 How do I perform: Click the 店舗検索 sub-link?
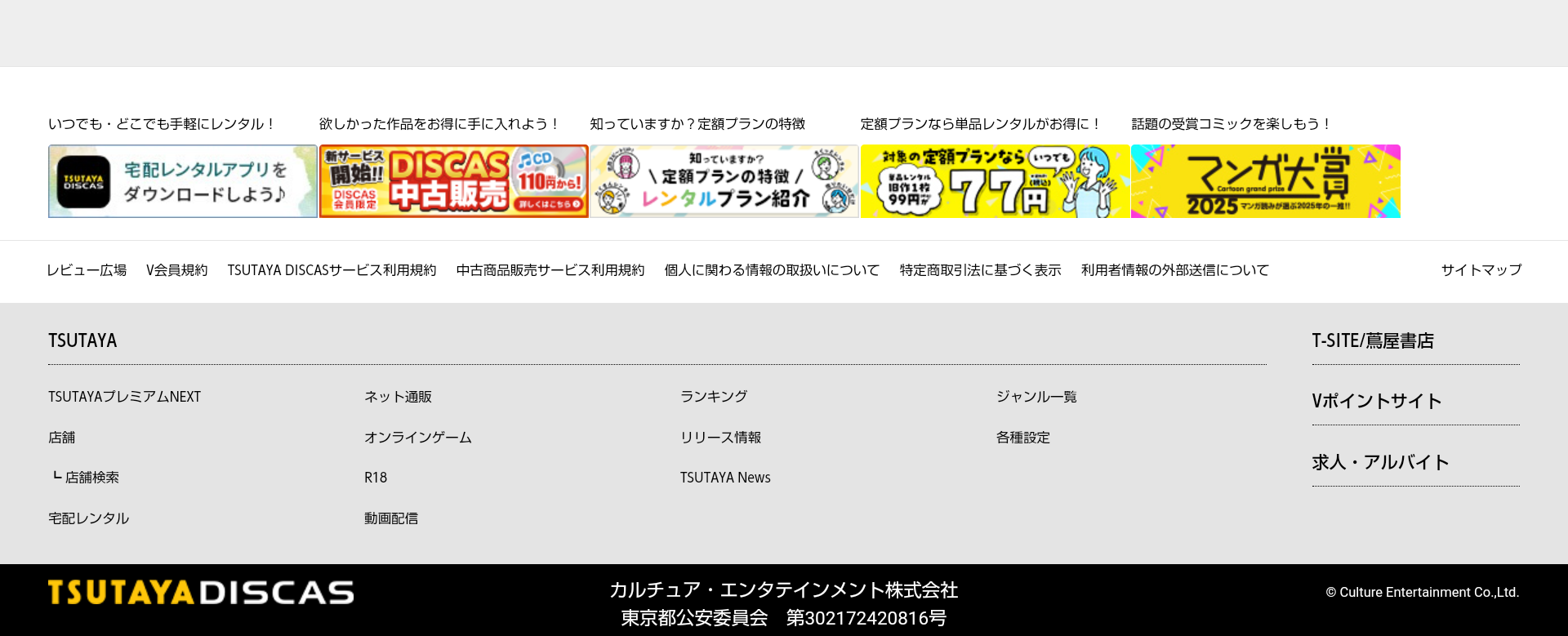tap(91, 478)
